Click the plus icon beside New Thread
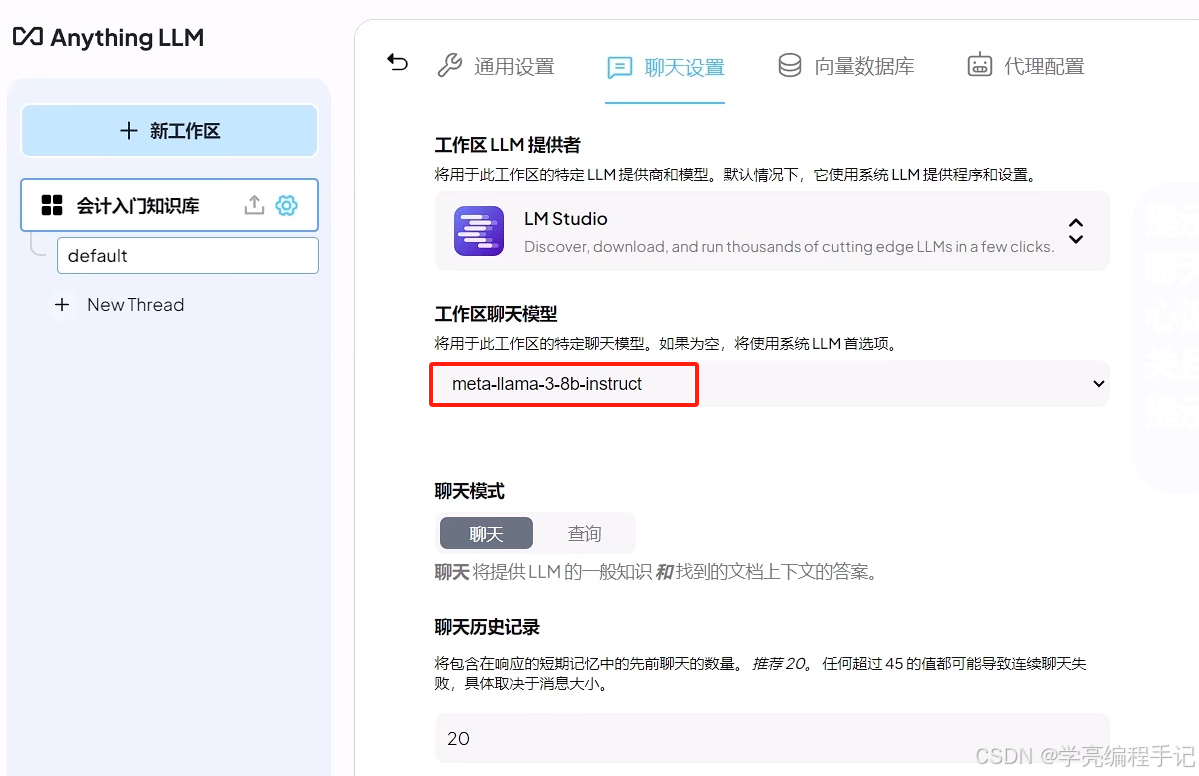Image resolution: width=1199 pixels, height=776 pixels. click(62, 305)
